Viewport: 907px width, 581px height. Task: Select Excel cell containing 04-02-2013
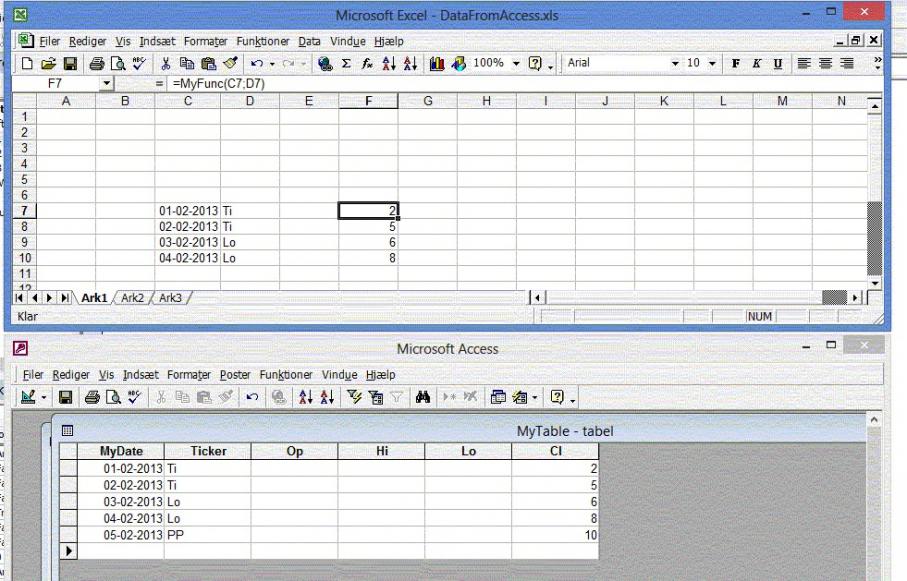coord(188,258)
